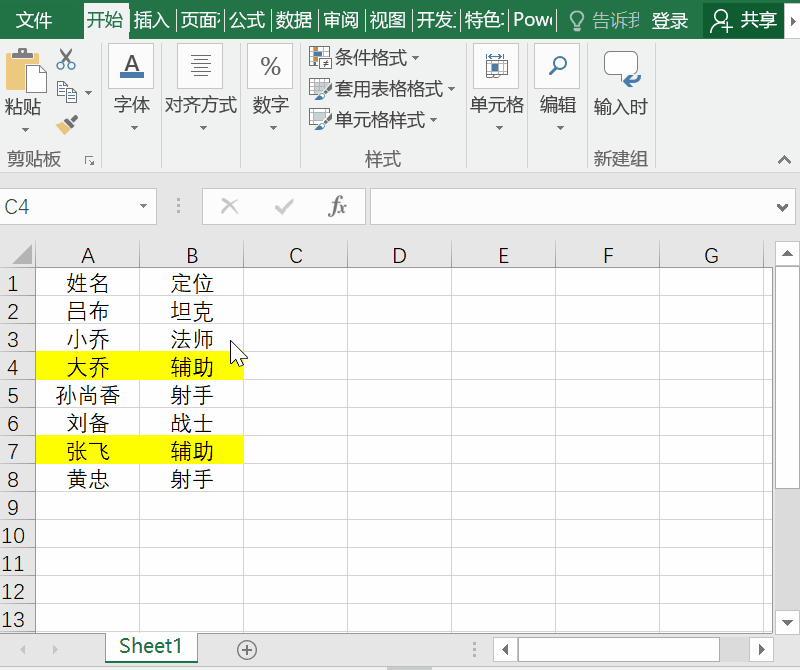Switch to the 数据 Data tab
800x670 pixels.
click(x=294, y=20)
